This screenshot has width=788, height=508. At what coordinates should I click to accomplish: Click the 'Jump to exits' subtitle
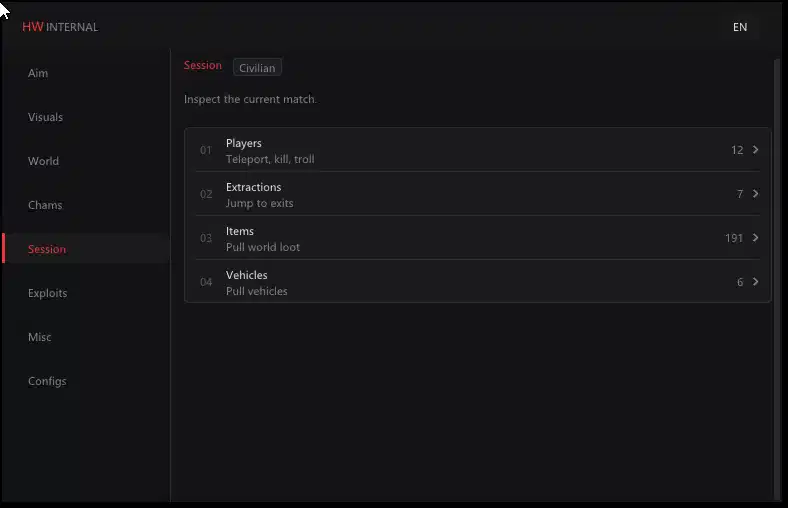pos(259,204)
